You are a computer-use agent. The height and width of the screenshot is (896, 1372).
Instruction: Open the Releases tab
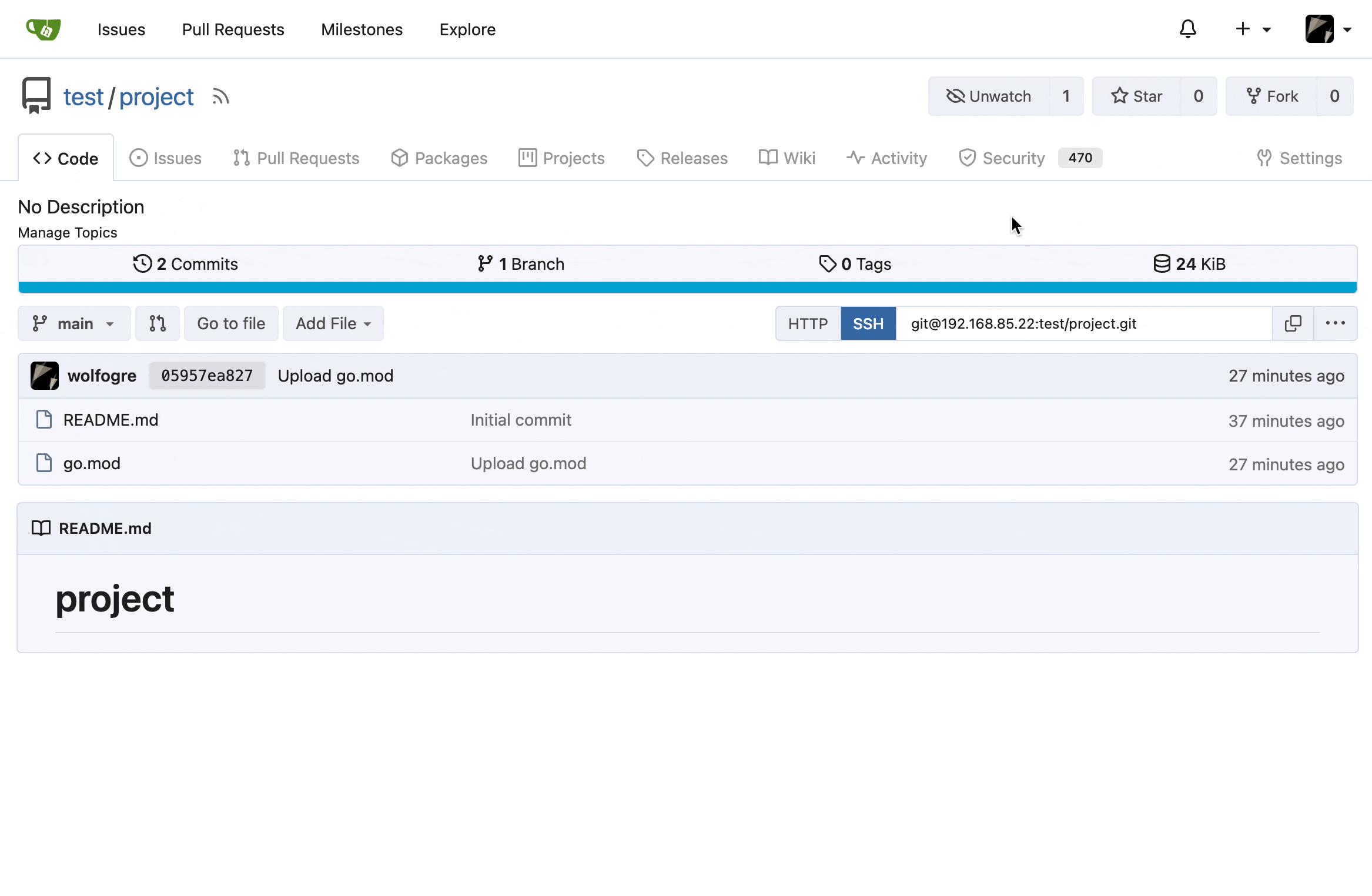pos(682,158)
